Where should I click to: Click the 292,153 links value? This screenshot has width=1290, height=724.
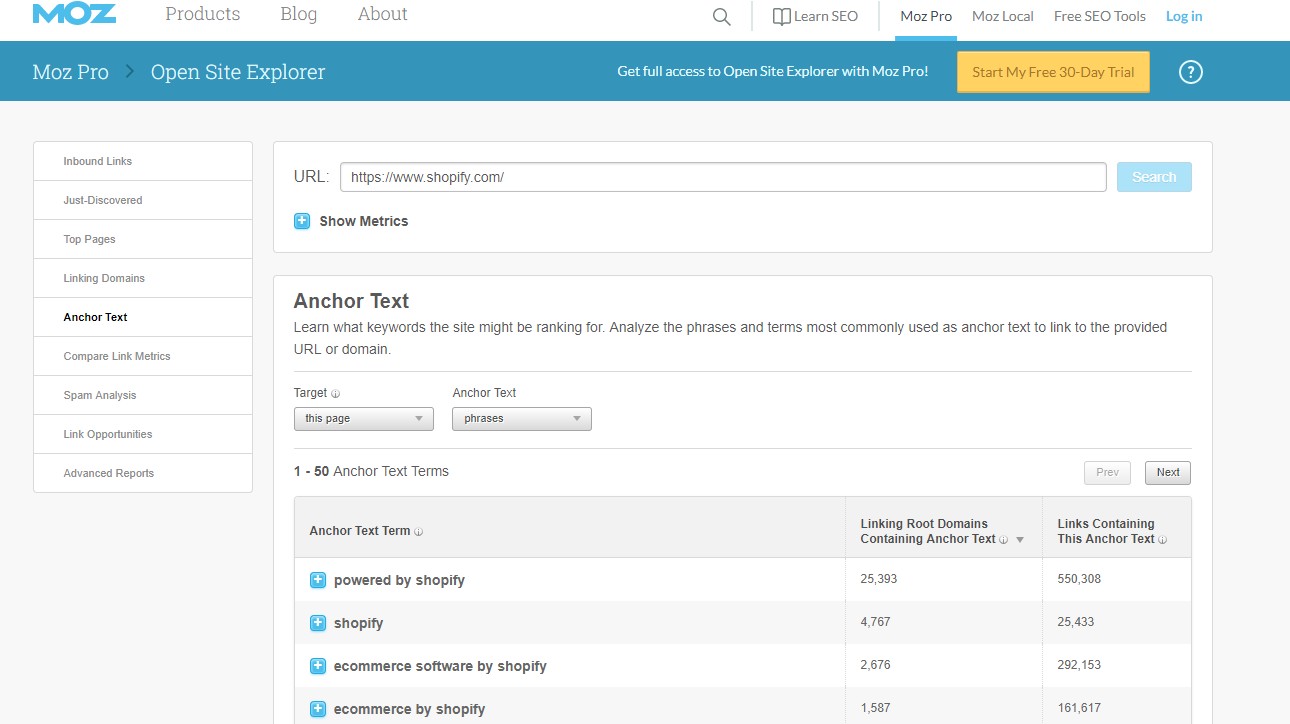coord(1079,665)
